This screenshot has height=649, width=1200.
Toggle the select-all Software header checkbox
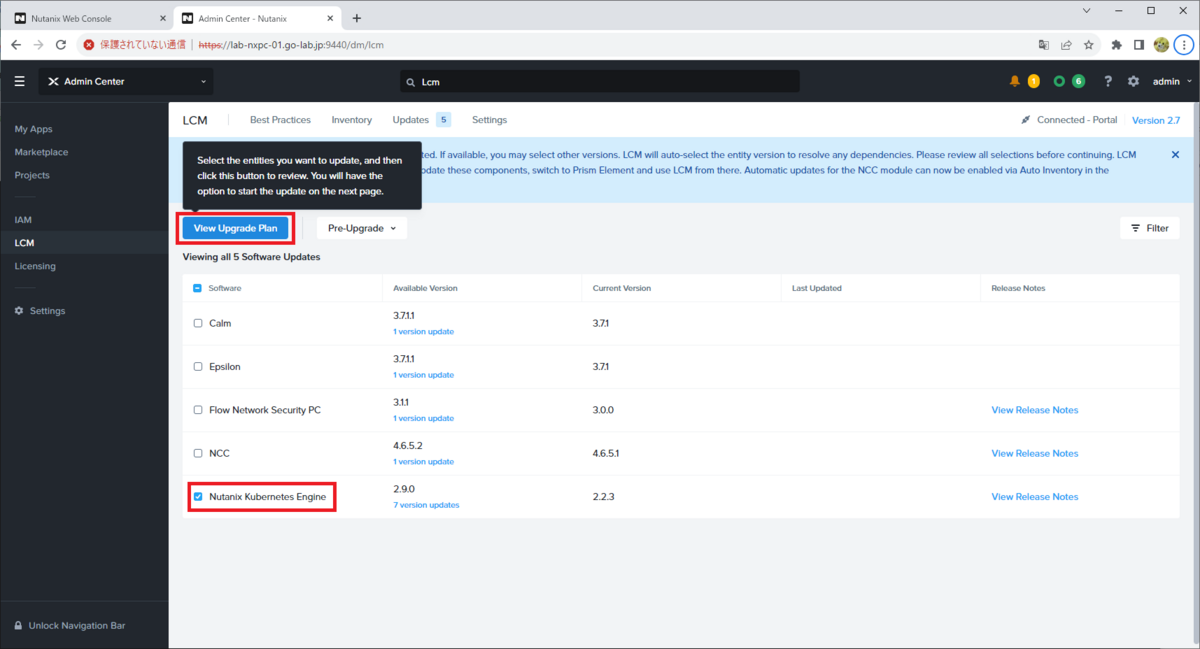pos(198,288)
